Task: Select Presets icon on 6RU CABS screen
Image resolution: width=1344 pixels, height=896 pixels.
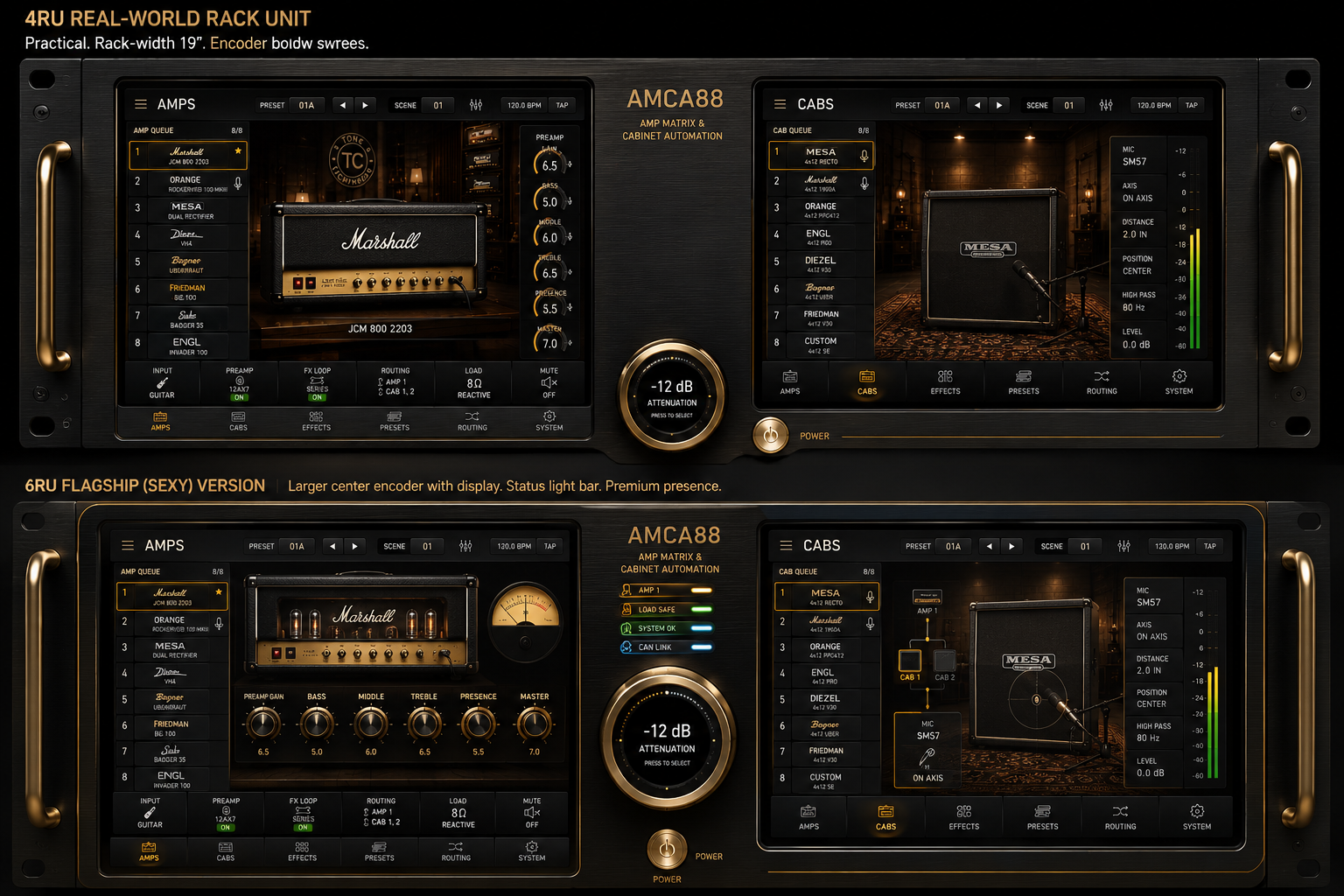Action: pos(1042,811)
